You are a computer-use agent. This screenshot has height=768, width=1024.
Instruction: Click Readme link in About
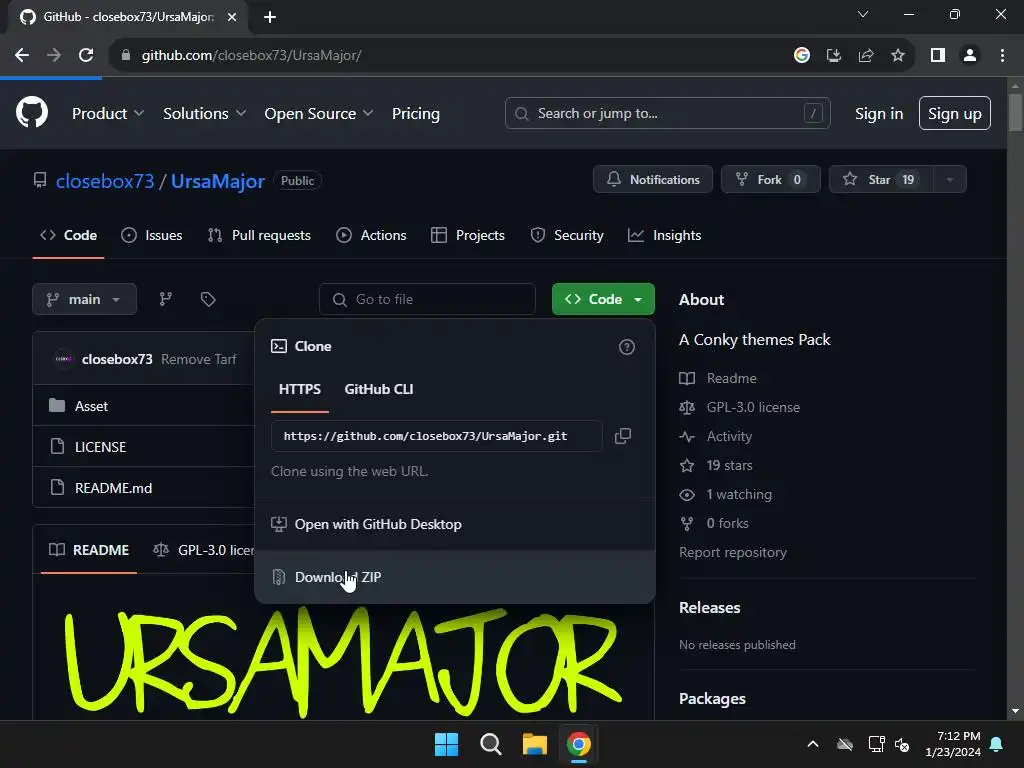731,378
